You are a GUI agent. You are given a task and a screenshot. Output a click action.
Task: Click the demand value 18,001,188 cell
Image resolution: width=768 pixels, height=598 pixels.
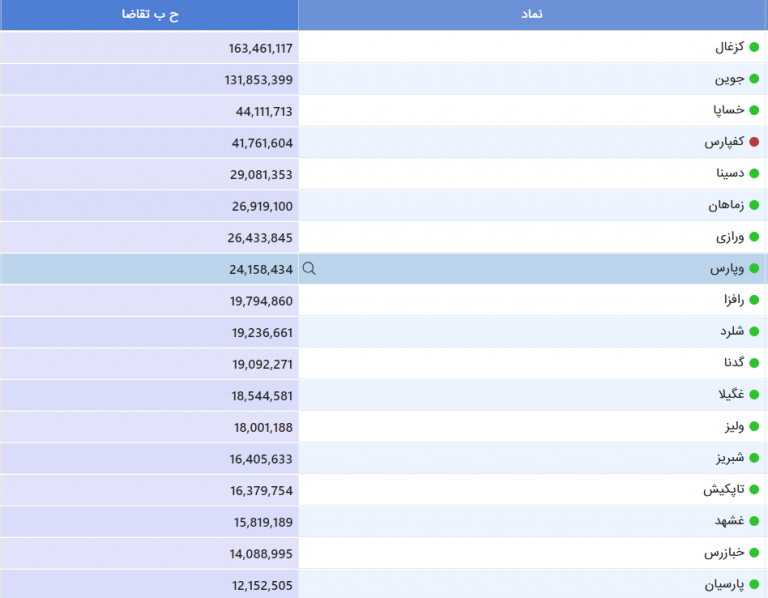(149, 427)
